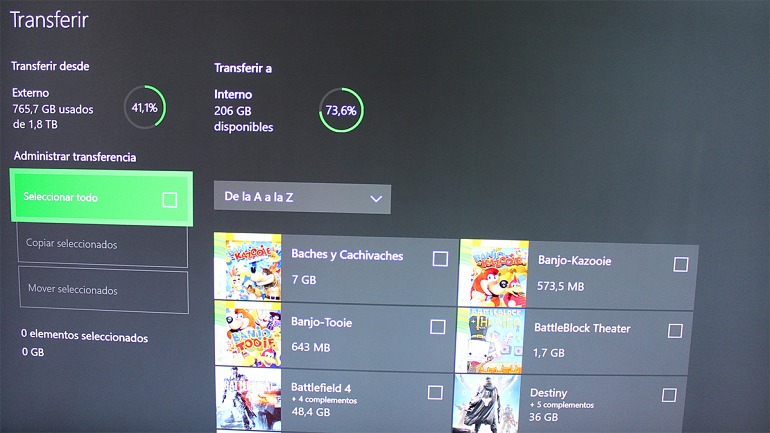Click the BattleBlock Theater title text
This screenshot has width=770, height=433.
click(x=582, y=328)
